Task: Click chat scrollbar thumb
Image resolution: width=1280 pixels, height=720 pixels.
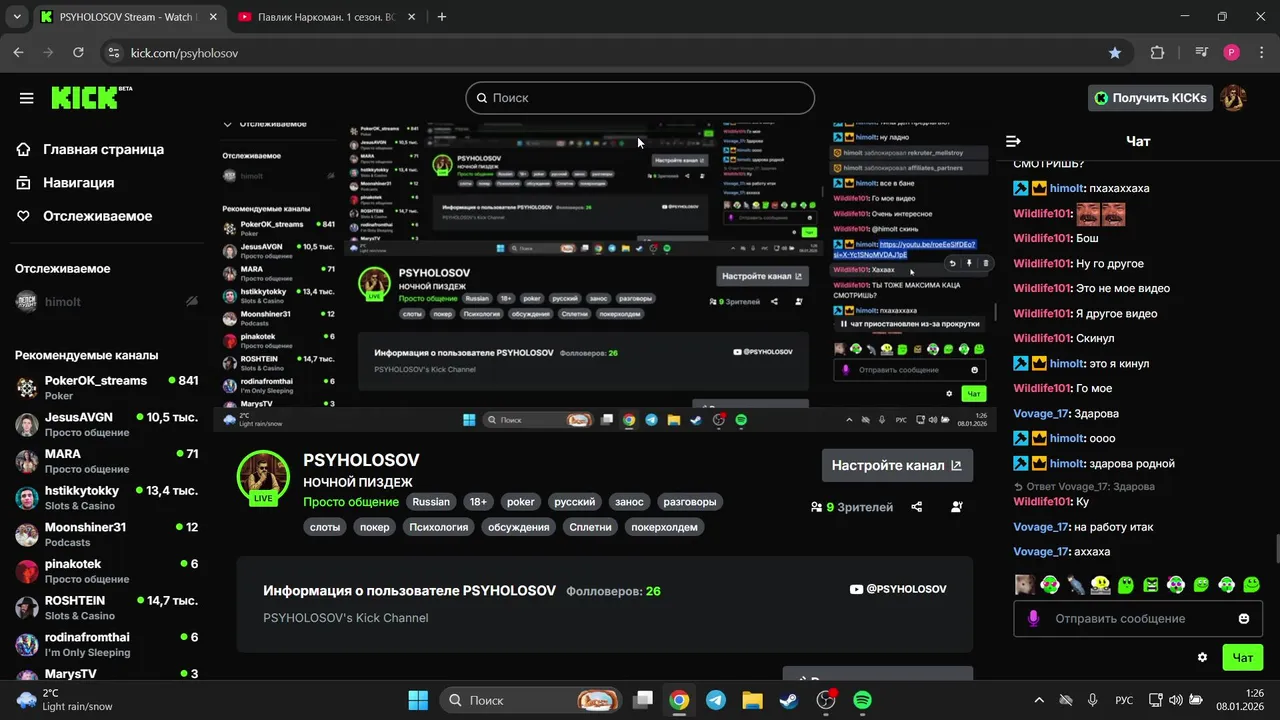Action: [1276, 550]
